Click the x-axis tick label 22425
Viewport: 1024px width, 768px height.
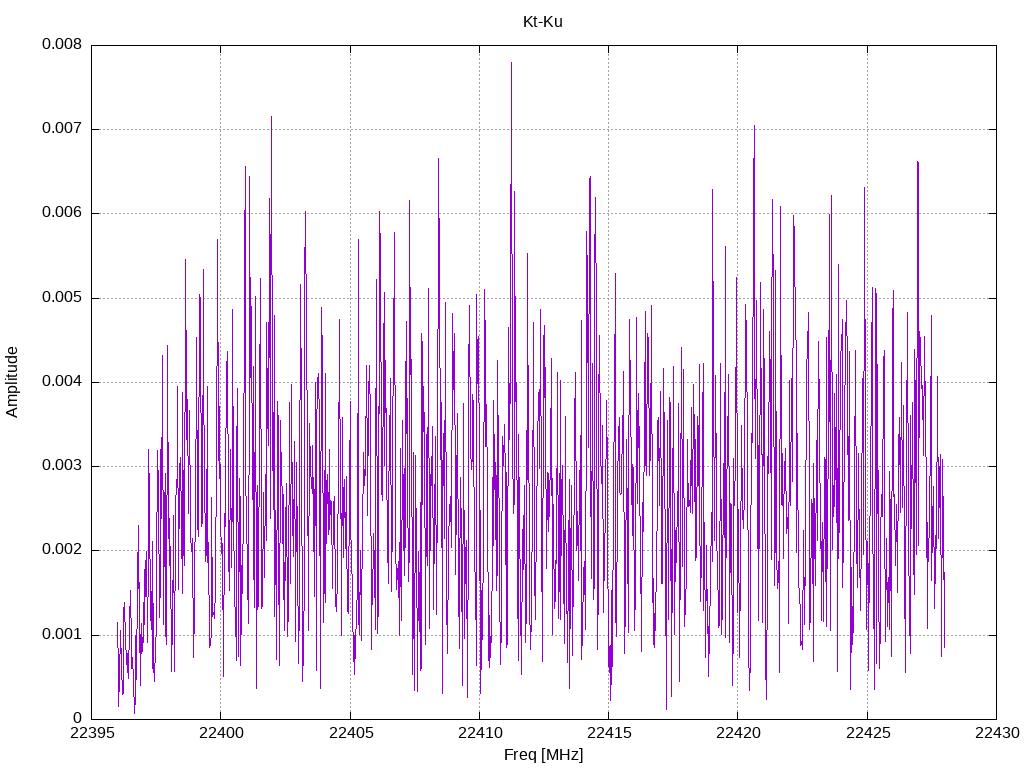click(868, 733)
